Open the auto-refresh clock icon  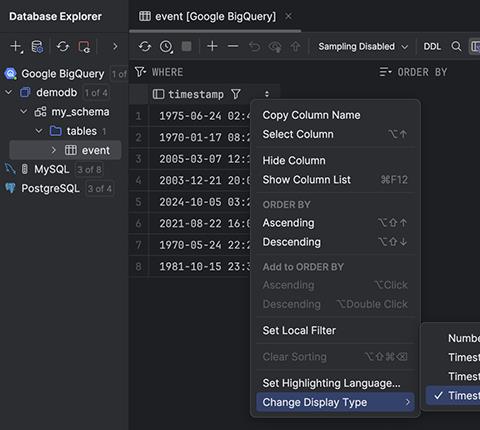[166, 47]
